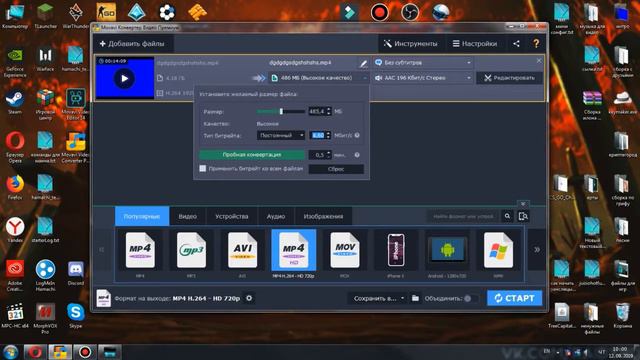Click the bitrate Мбит/с input field
640x360 pixels.
click(x=318, y=135)
